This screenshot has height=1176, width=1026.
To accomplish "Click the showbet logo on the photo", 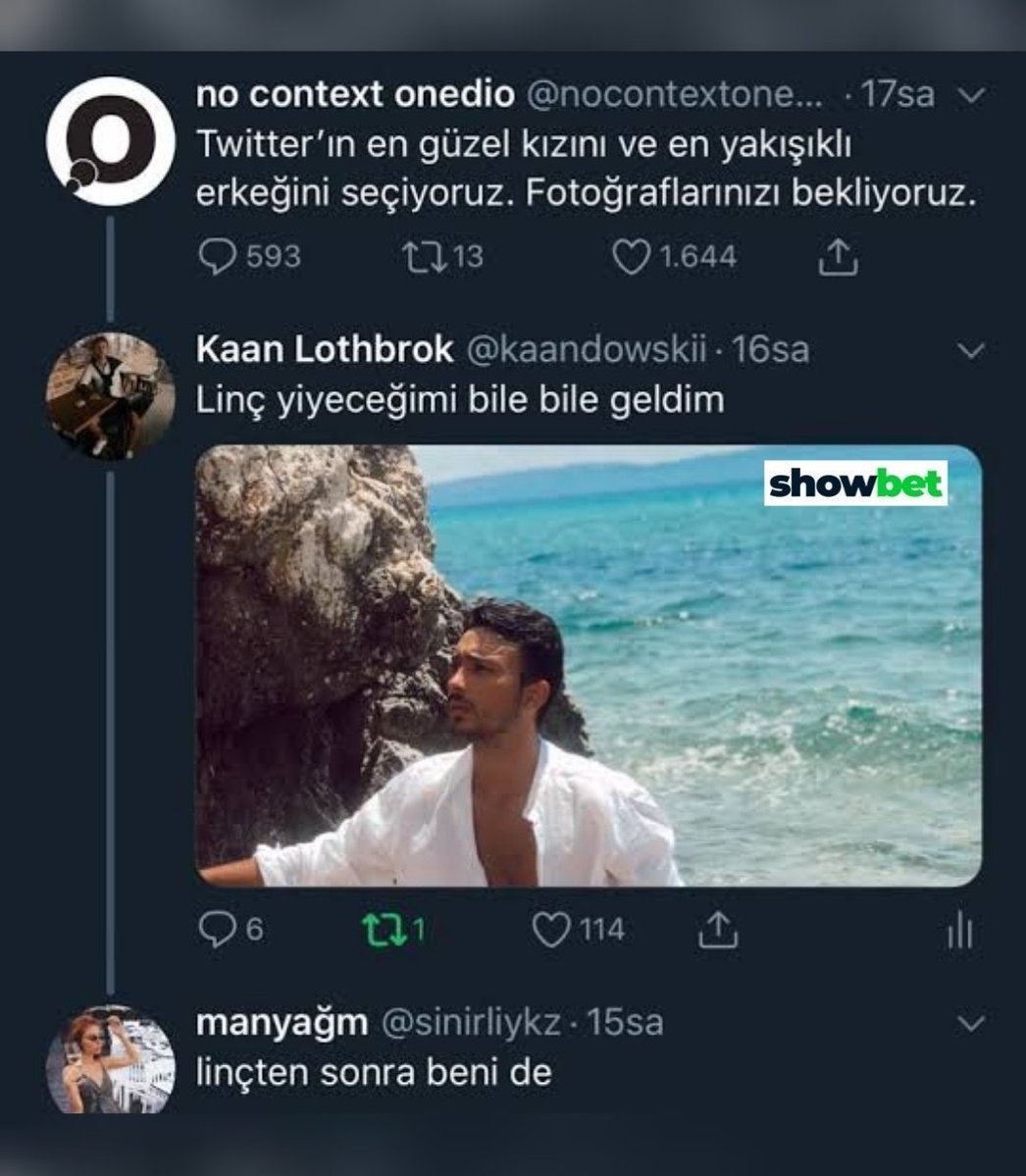I will pos(855,484).
